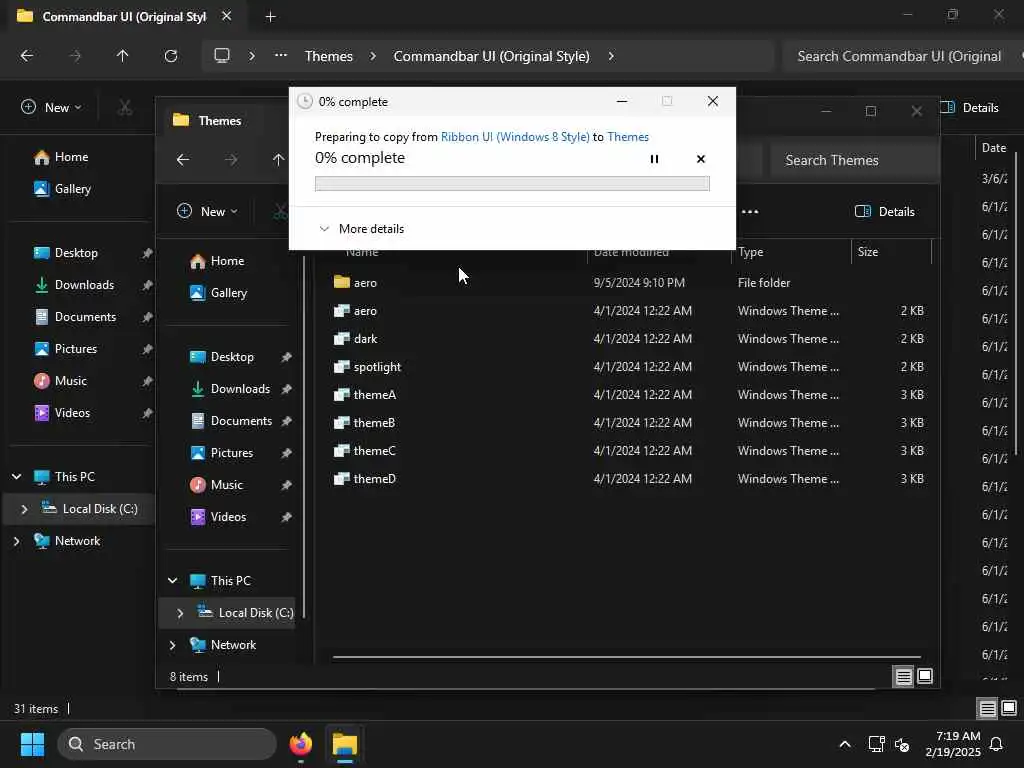
Task: Switch Commandbar UI window to details view
Action: 987,708
